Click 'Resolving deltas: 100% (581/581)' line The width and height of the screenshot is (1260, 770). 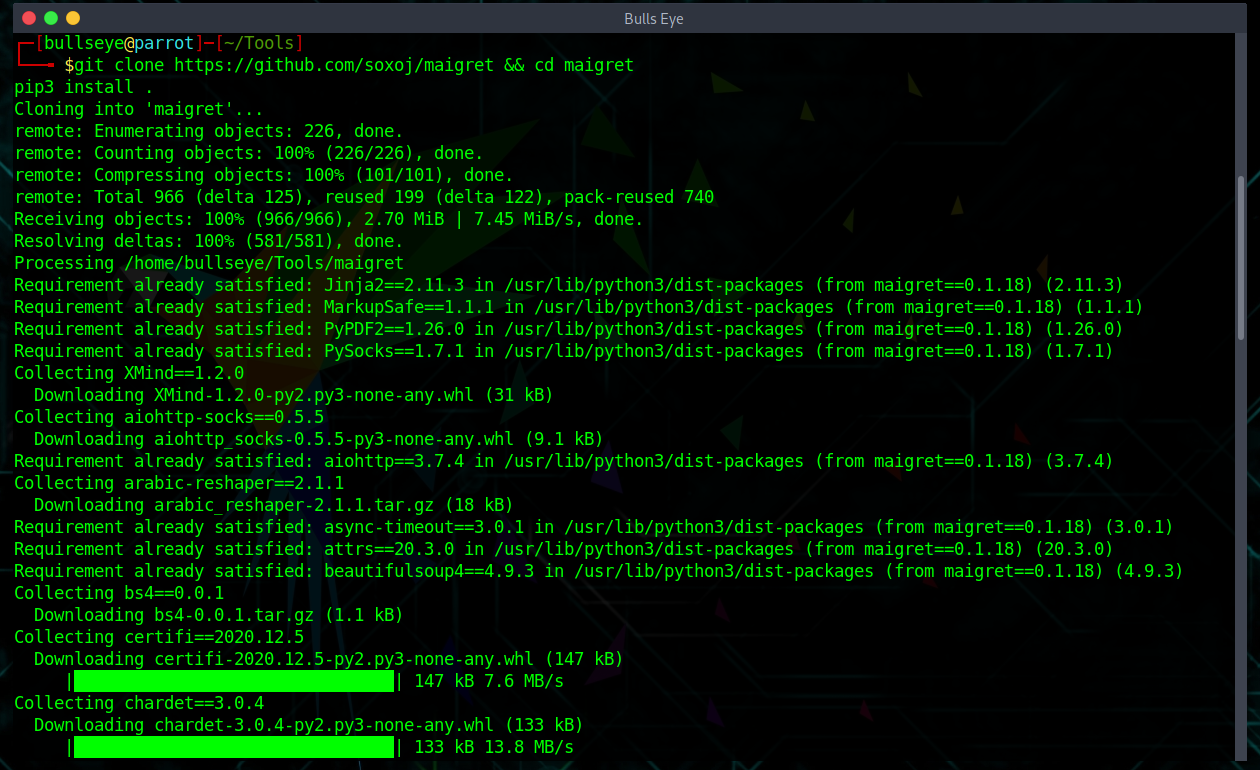(x=209, y=242)
